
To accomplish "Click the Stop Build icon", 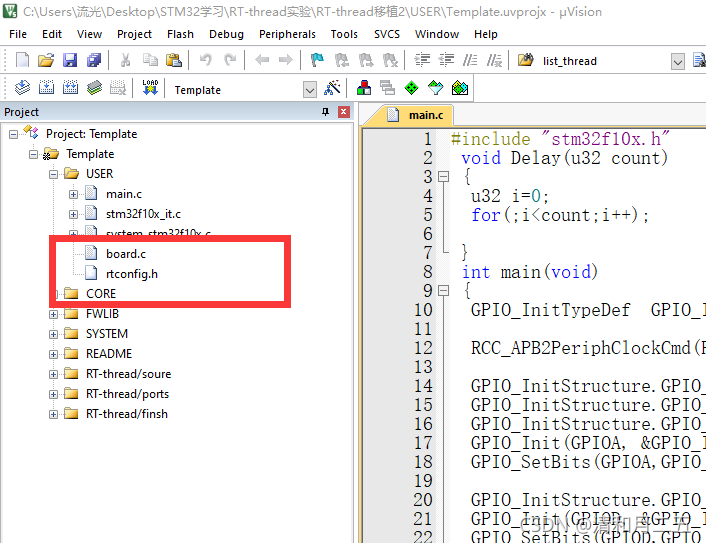I will point(118,87).
